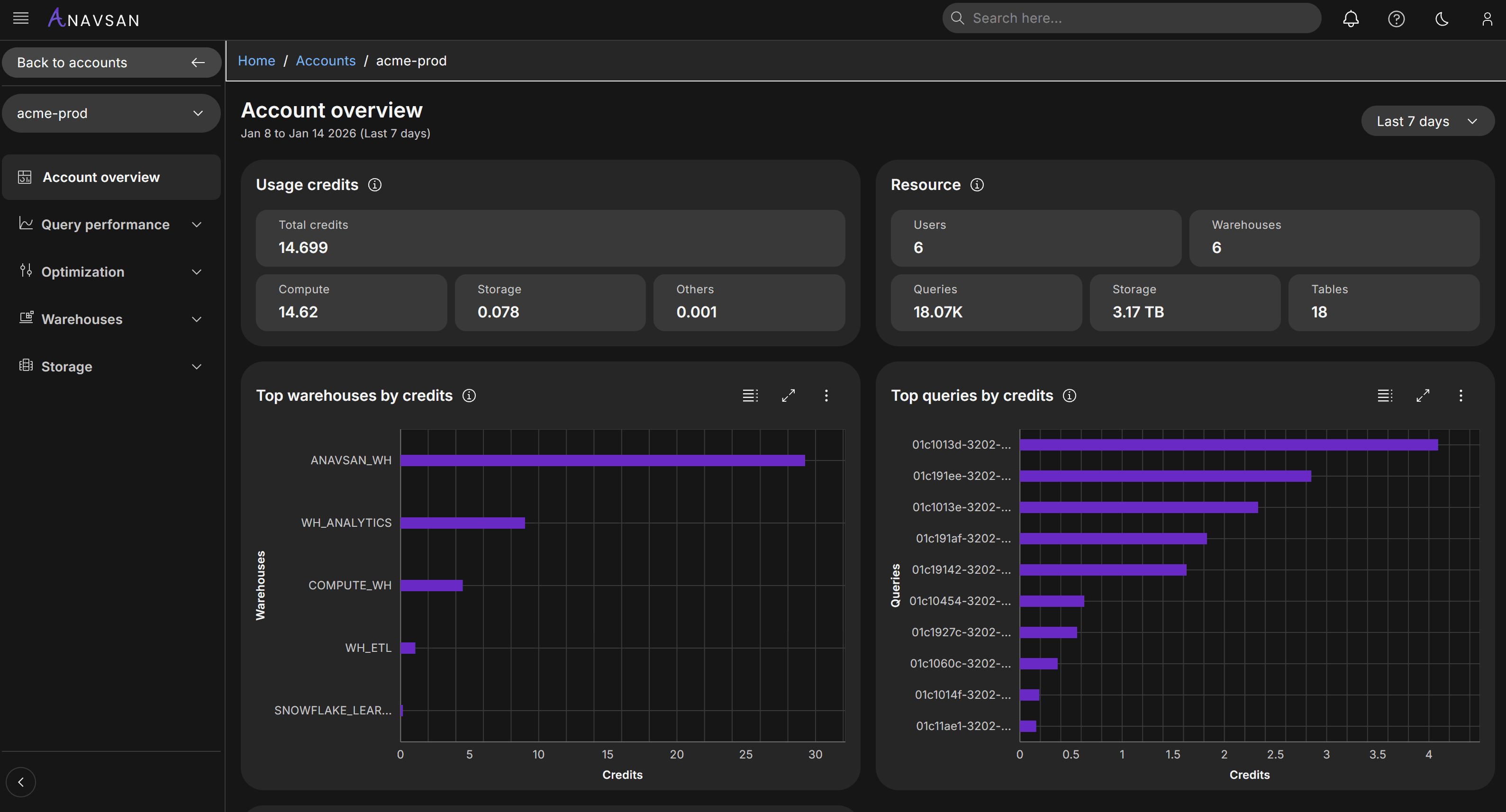Click the Back to accounts button
Image resolution: width=1506 pixels, height=812 pixels.
coord(111,63)
